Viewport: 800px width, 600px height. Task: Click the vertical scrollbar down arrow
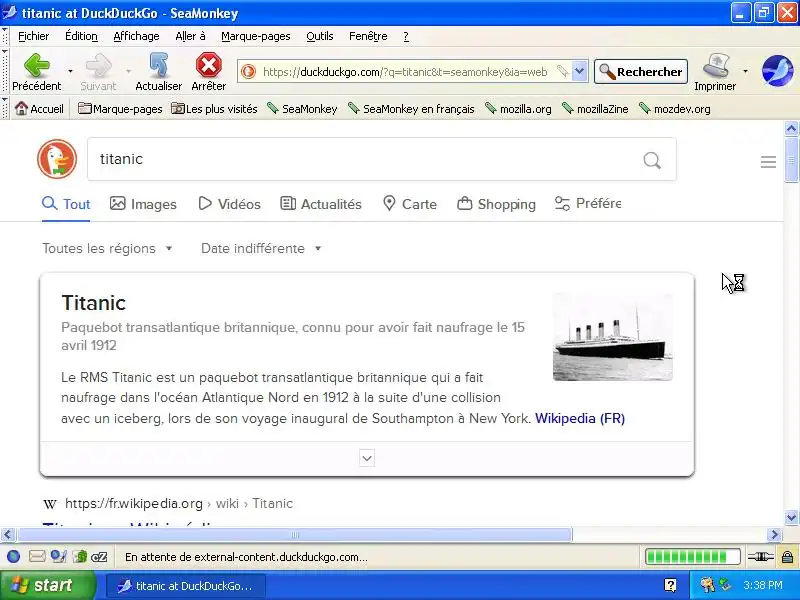point(791,517)
